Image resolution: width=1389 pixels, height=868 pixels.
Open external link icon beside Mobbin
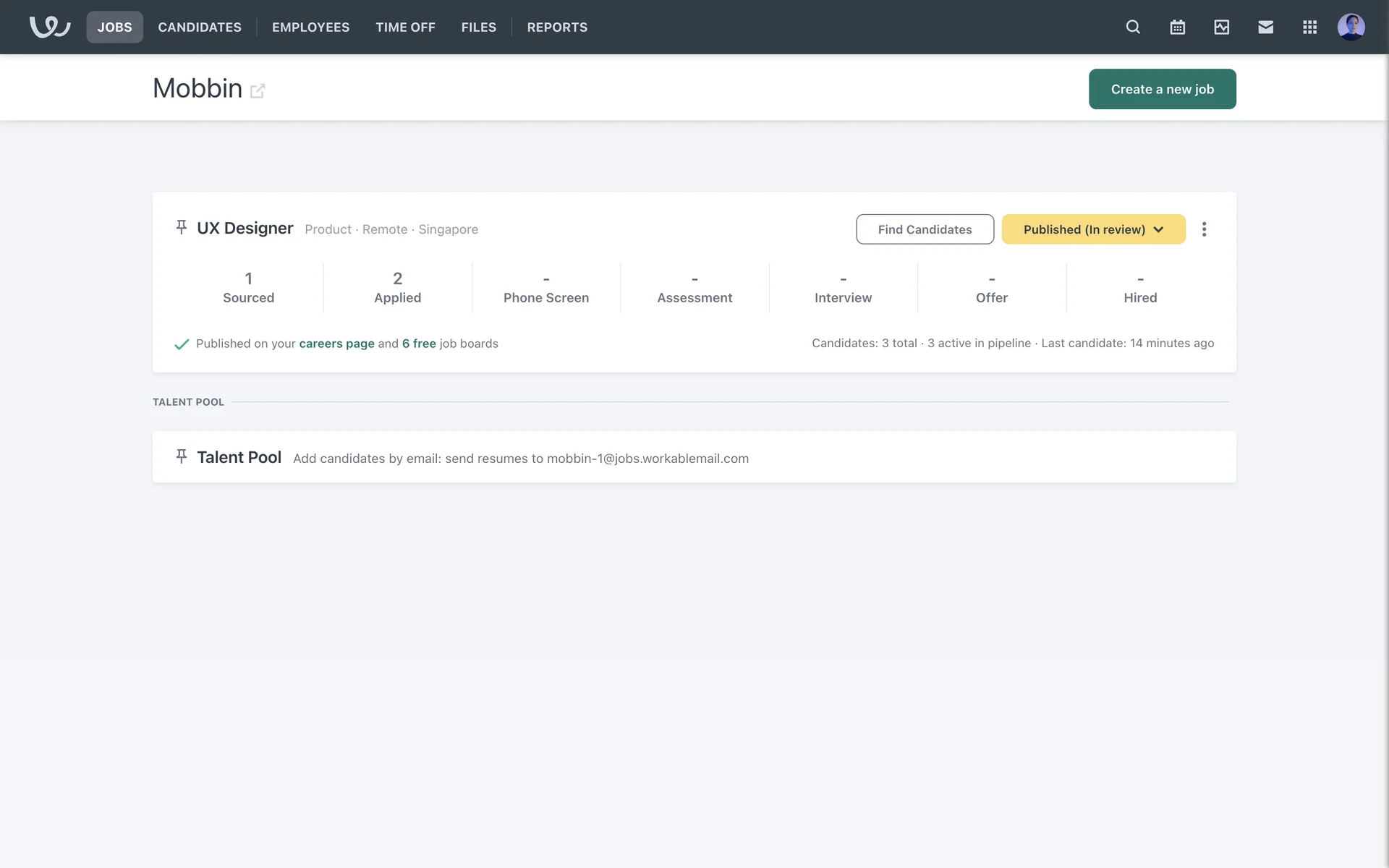click(258, 90)
